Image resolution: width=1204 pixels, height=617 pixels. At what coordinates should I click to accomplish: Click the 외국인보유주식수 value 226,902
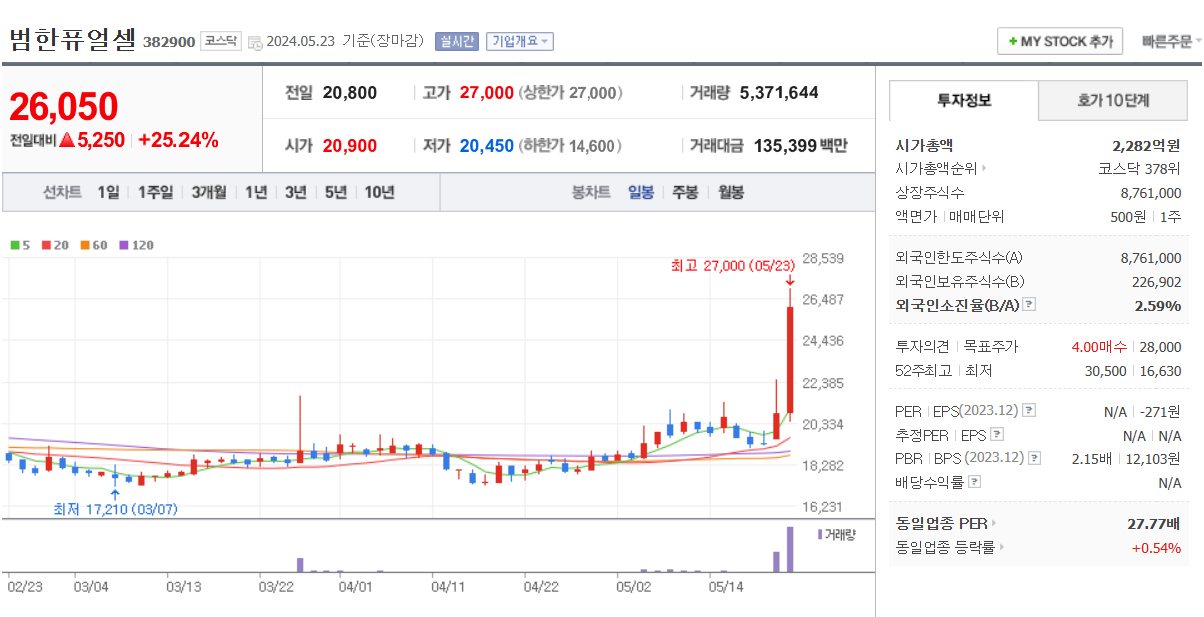[x=1157, y=282]
